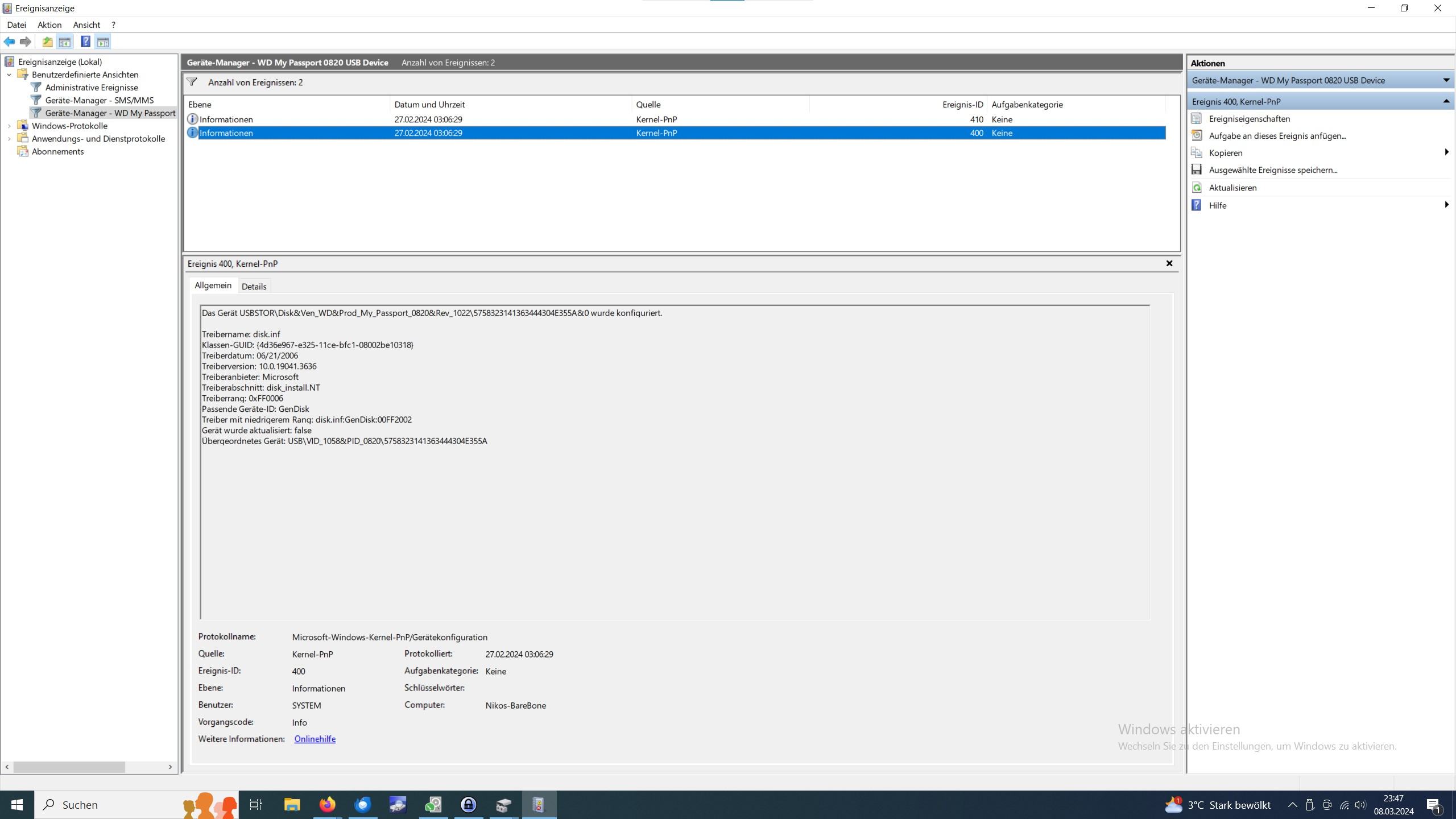Open the Aktion menu
Image resolution: width=1456 pixels, height=819 pixels.
(x=49, y=25)
